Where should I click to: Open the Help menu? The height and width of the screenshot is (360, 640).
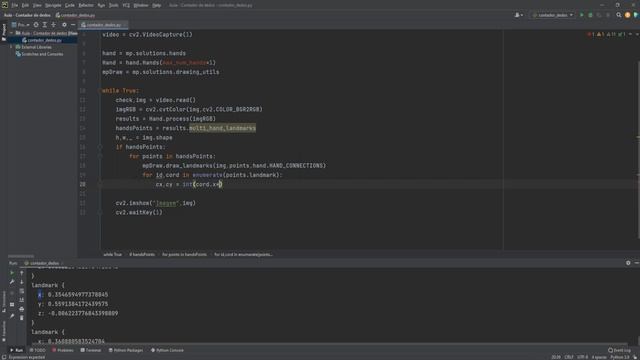point(156,5)
